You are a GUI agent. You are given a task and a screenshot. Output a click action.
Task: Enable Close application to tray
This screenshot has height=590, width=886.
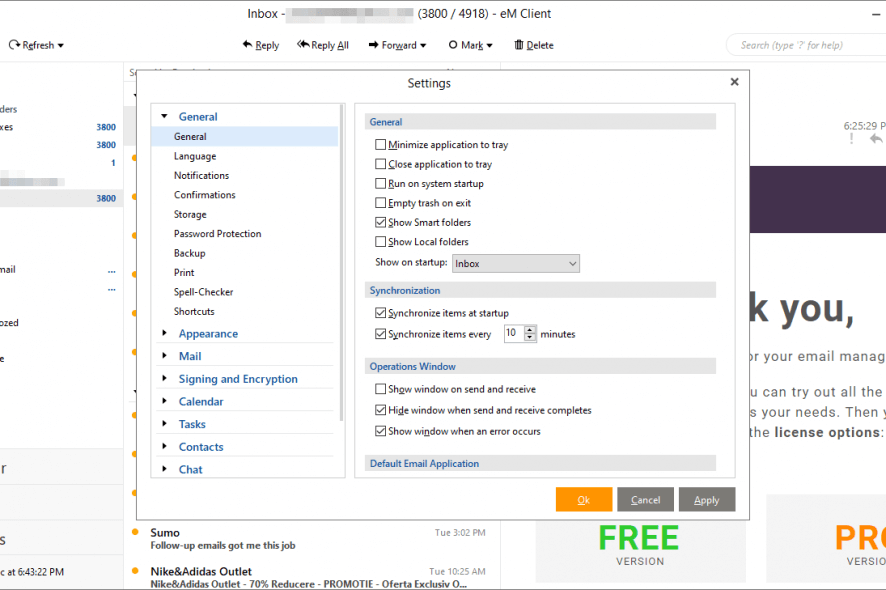pos(380,164)
